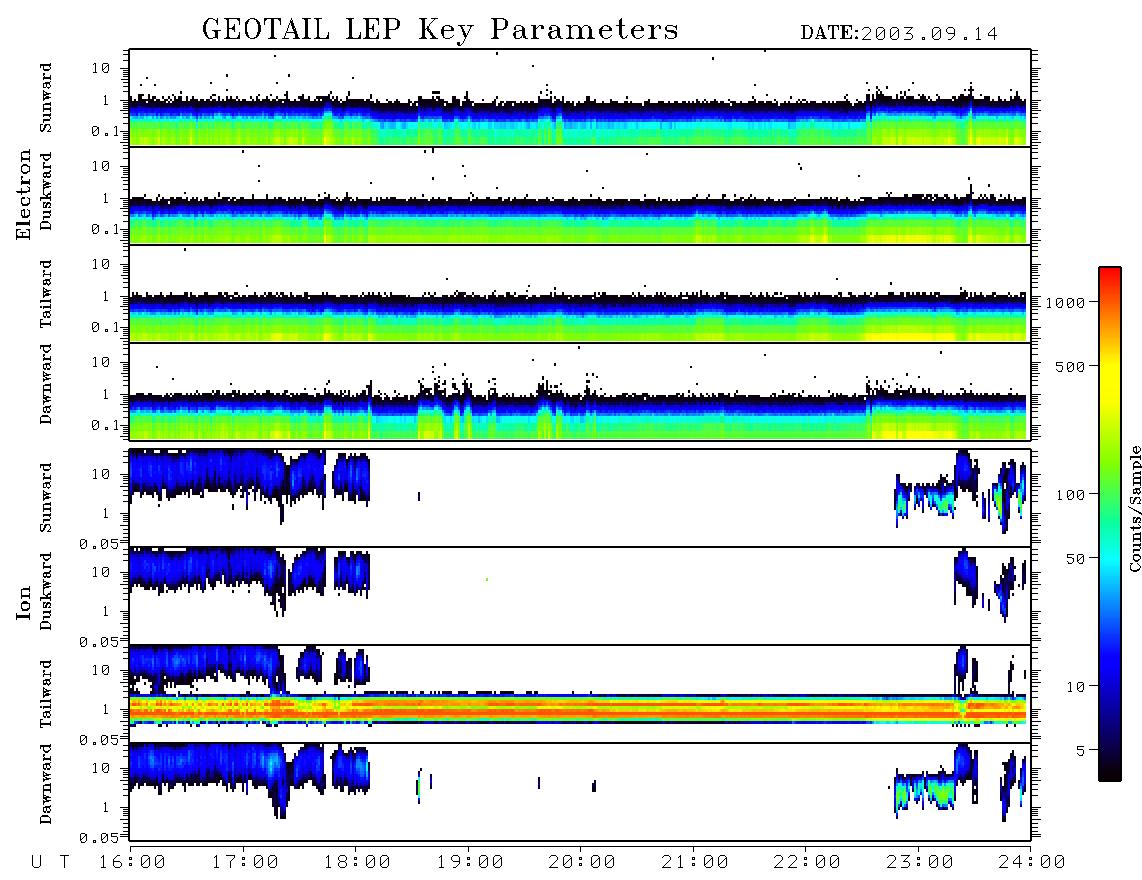
Task: Select the '22:00' time tick label
Action: (x=807, y=862)
